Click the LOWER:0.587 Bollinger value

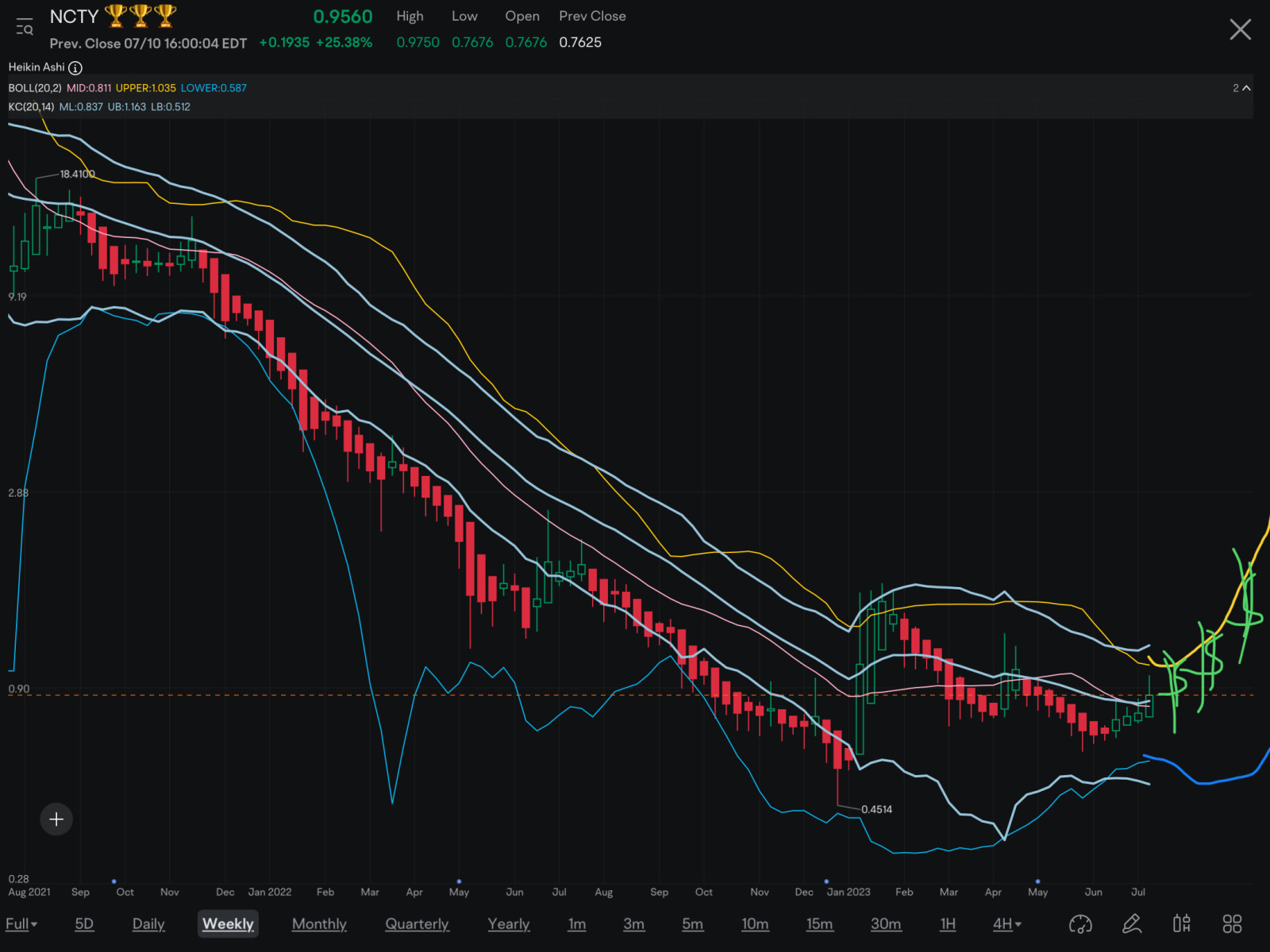tap(214, 88)
